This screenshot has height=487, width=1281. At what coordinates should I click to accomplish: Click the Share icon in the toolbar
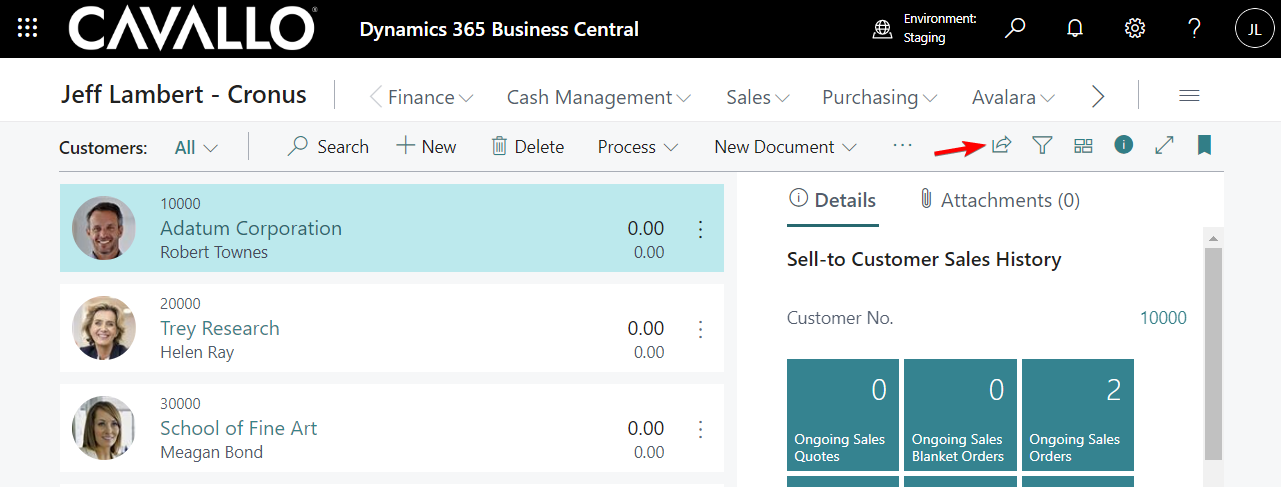click(1001, 146)
